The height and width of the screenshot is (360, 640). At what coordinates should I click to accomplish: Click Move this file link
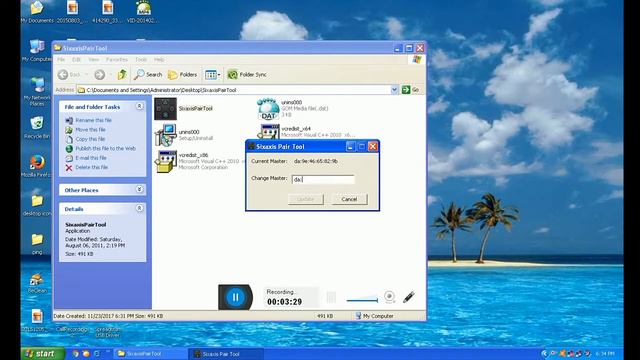(x=90, y=130)
